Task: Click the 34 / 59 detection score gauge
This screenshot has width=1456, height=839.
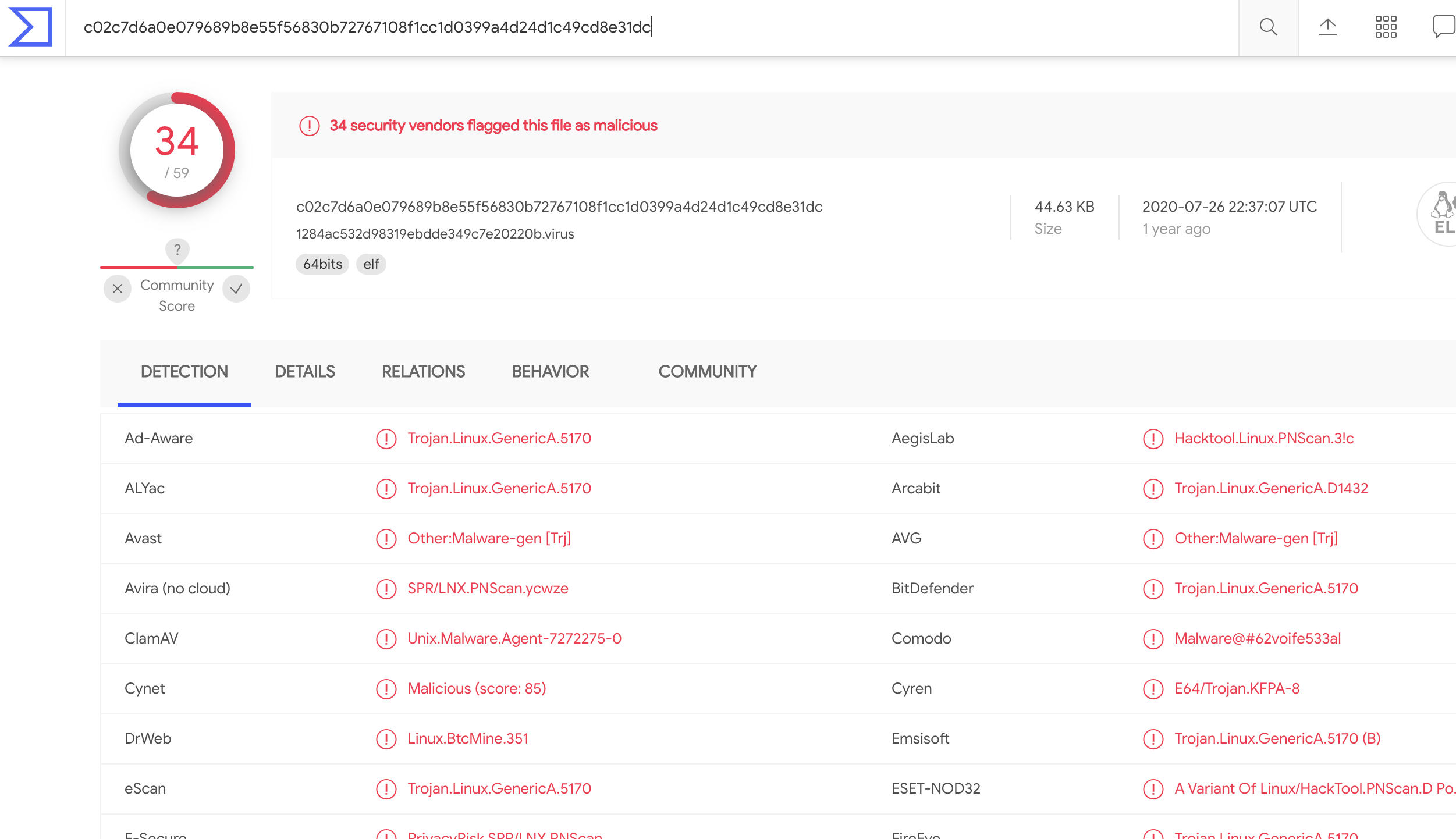Action: pos(177,150)
